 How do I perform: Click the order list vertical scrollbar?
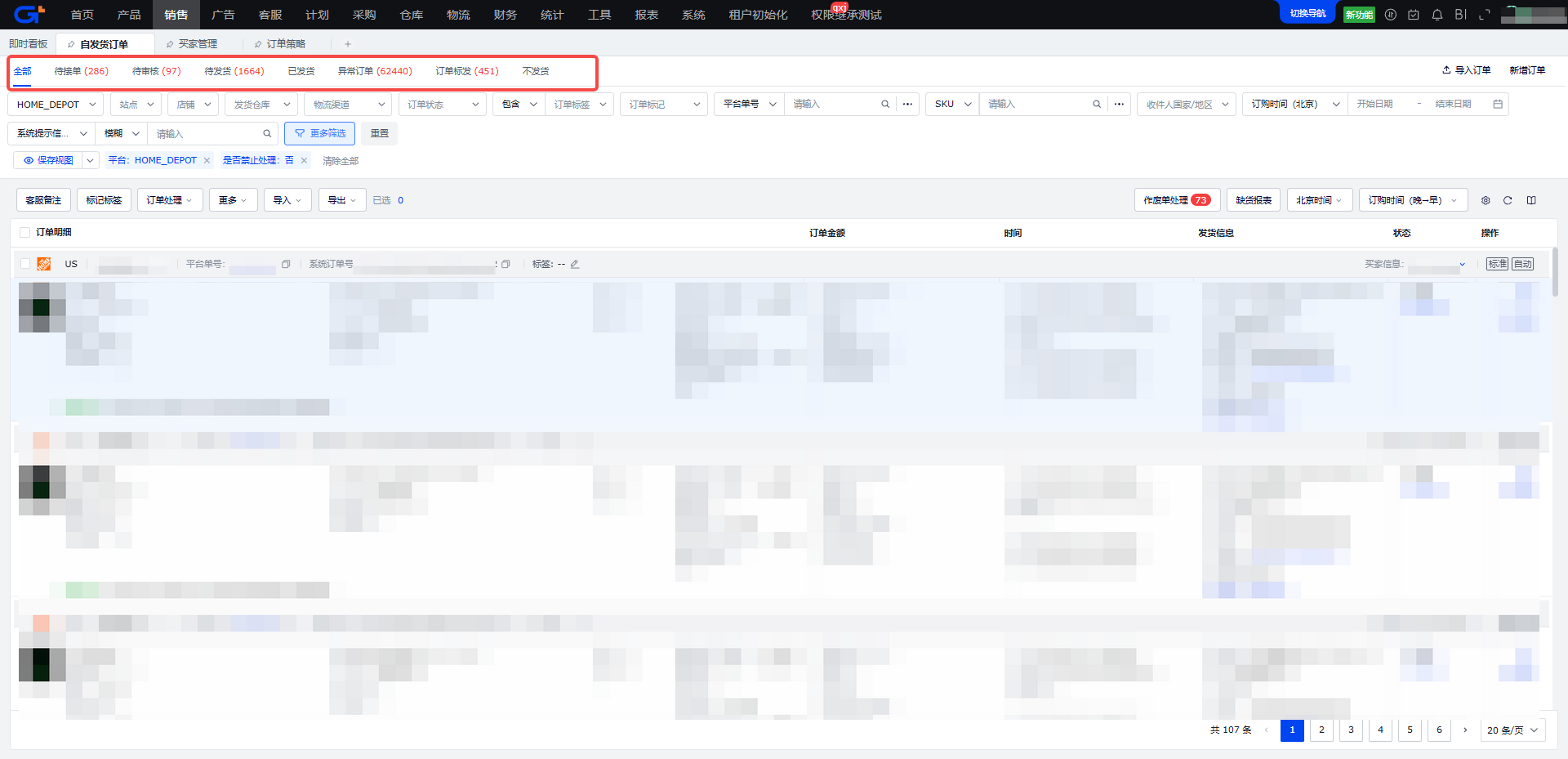pos(1554,272)
